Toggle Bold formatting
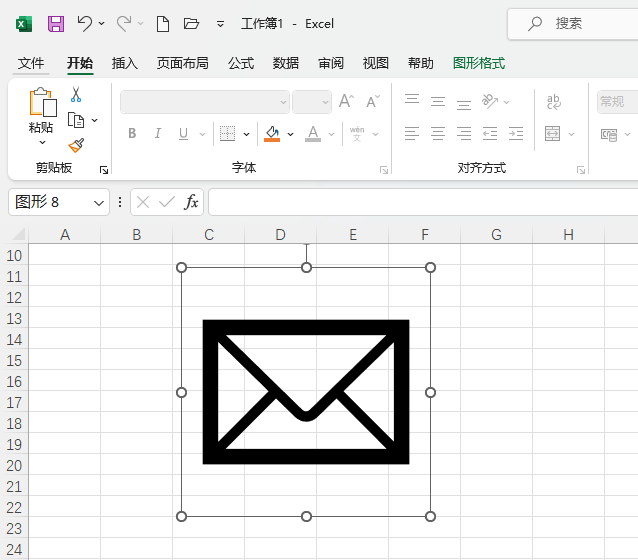This screenshot has width=638, height=560. pyautogui.click(x=132, y=133)
